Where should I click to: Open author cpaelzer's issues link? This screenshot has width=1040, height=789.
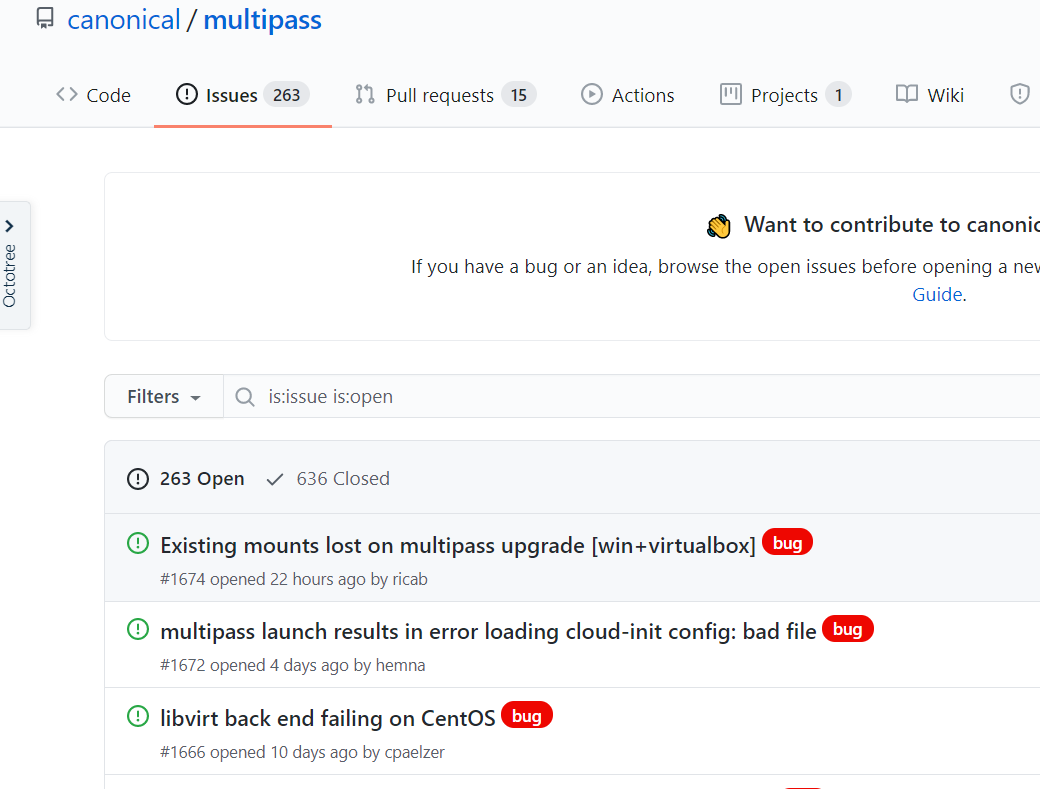[x=415, y=753]
